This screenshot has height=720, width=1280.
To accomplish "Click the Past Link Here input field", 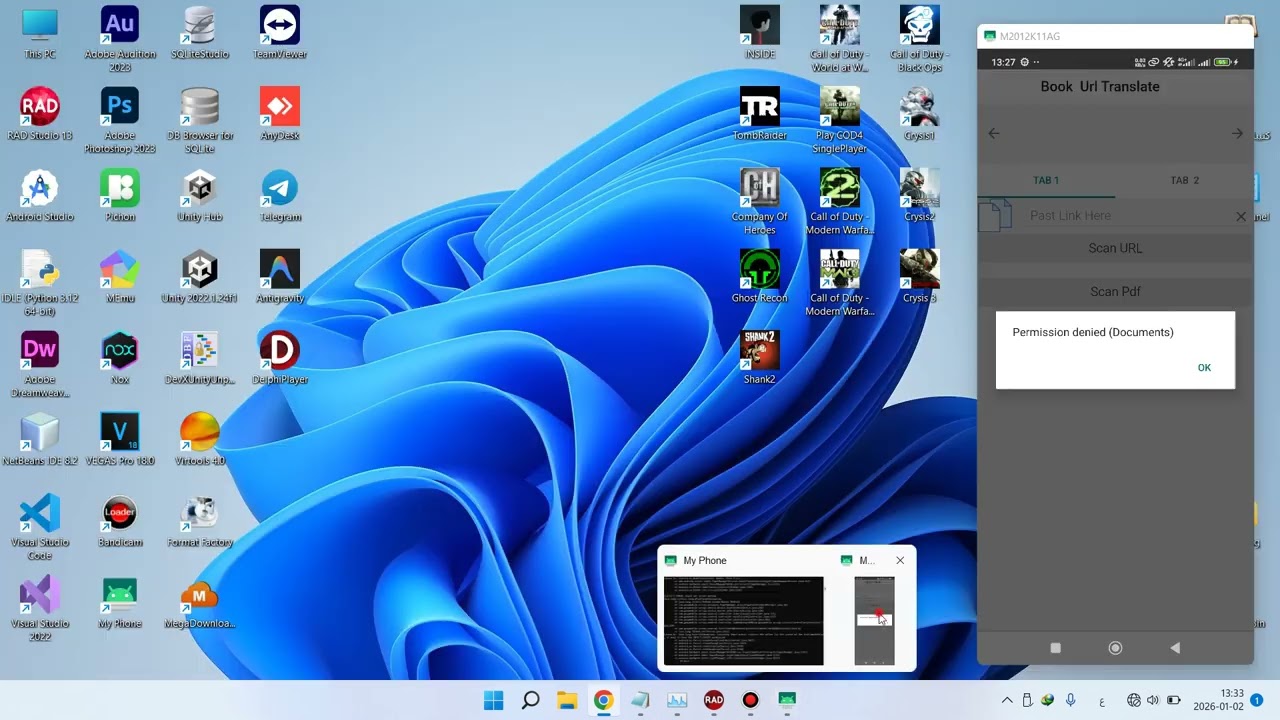I will click(x=1125, y=216).
